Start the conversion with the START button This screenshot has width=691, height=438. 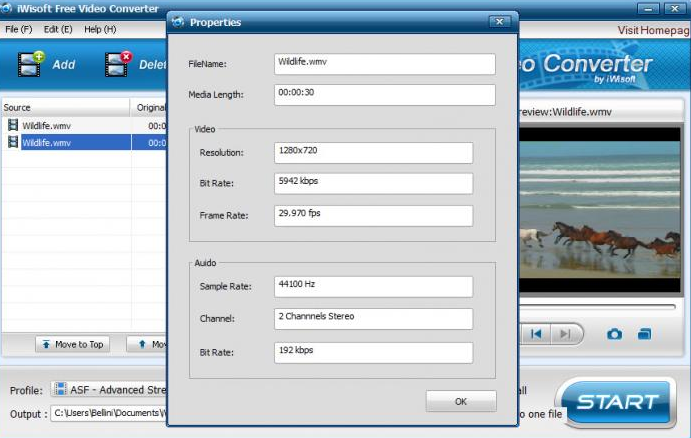pos(617,402)
